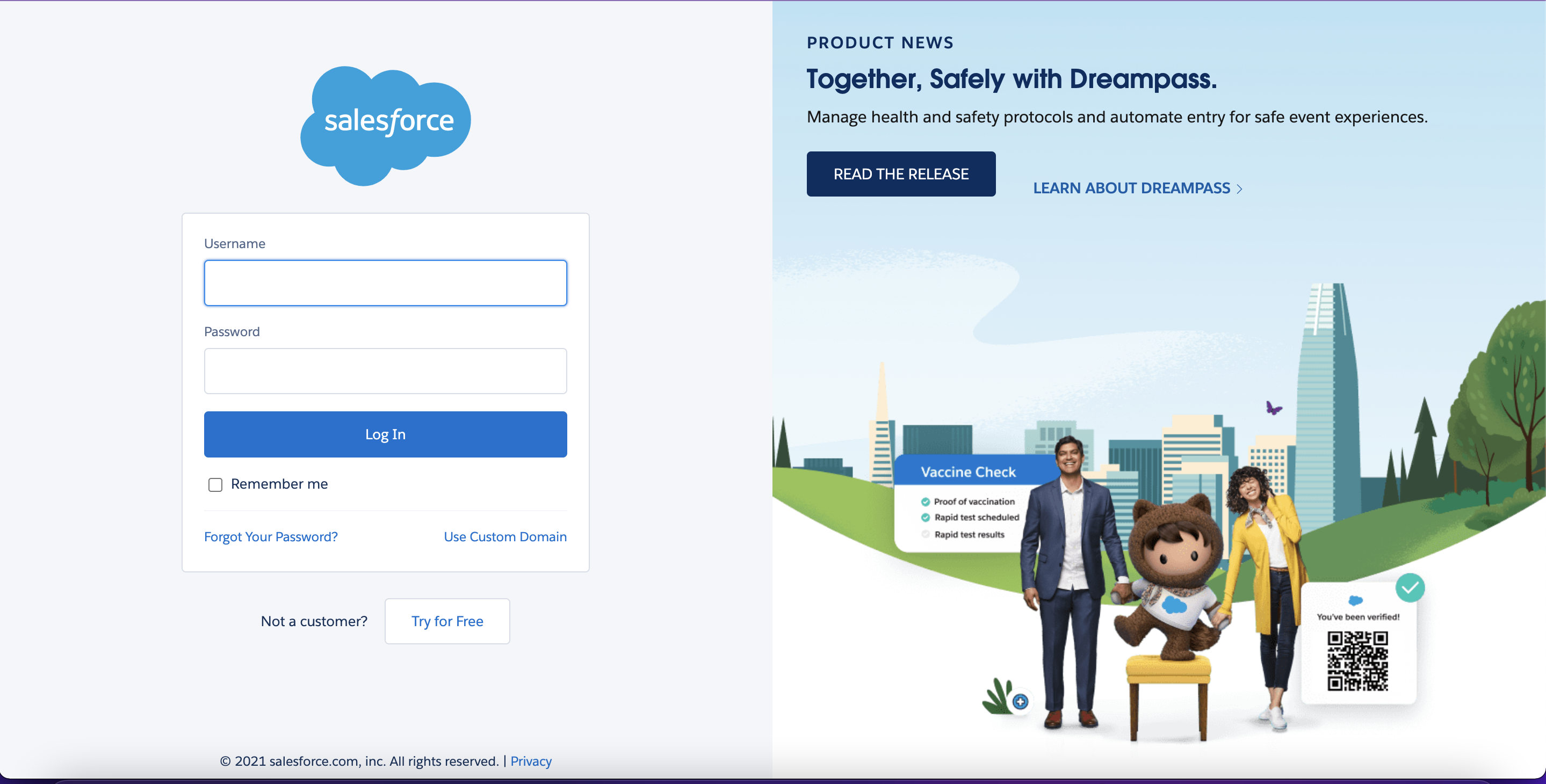The image size is (1546, 784).
Task: Start a trial with Try for Free
Action: [447, 621]
